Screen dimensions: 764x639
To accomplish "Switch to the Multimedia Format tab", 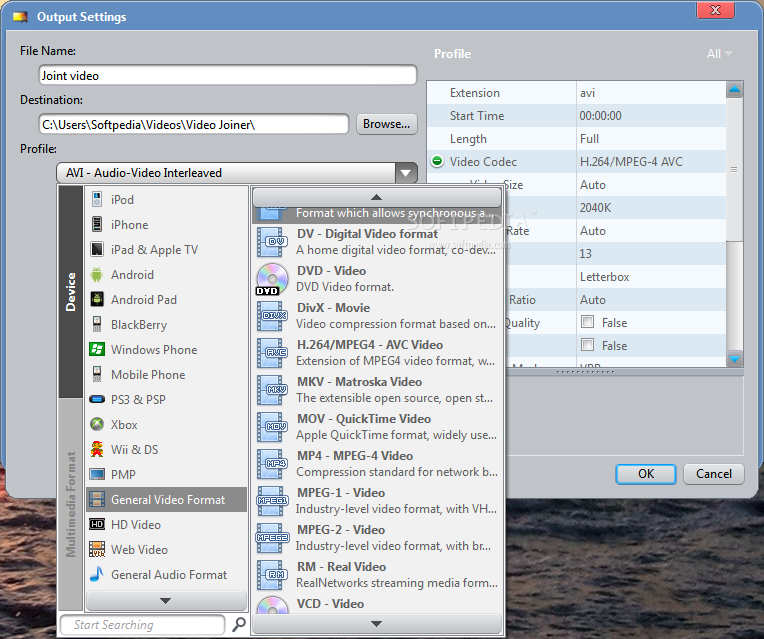I will tap(71, 503).
